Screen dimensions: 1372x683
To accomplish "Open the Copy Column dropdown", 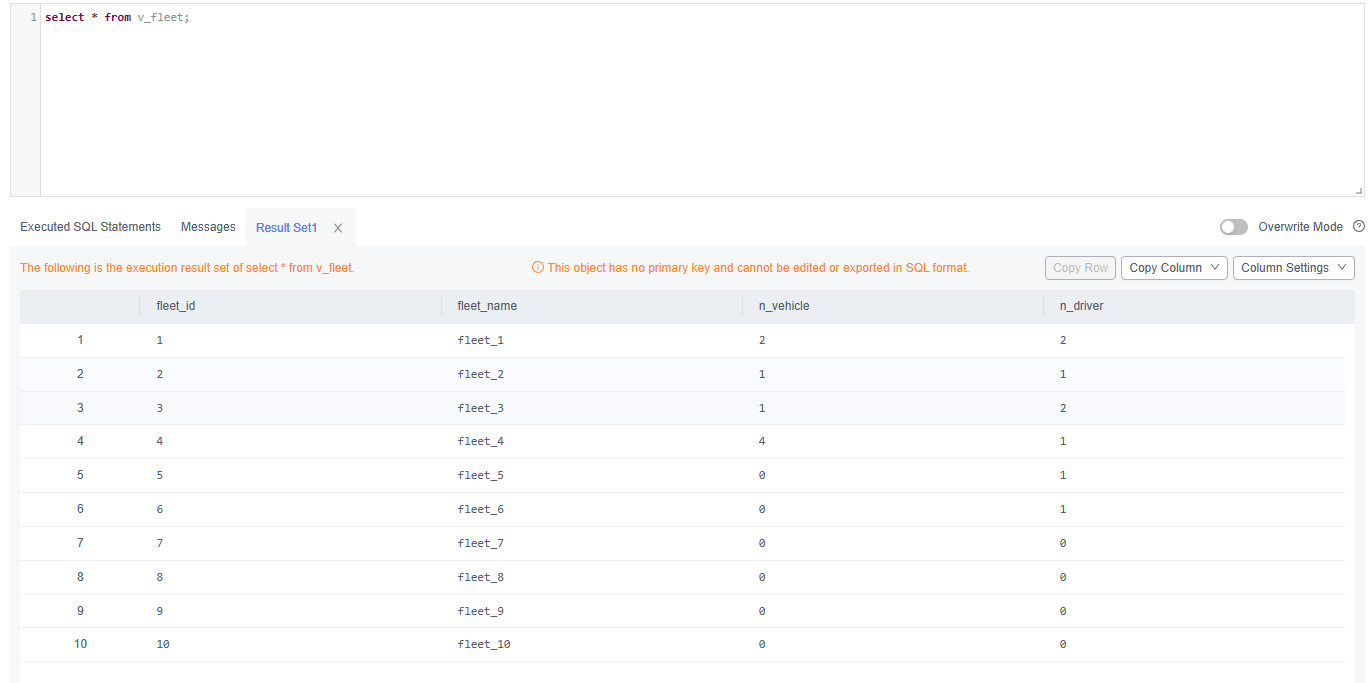I will coord(1174,268).
